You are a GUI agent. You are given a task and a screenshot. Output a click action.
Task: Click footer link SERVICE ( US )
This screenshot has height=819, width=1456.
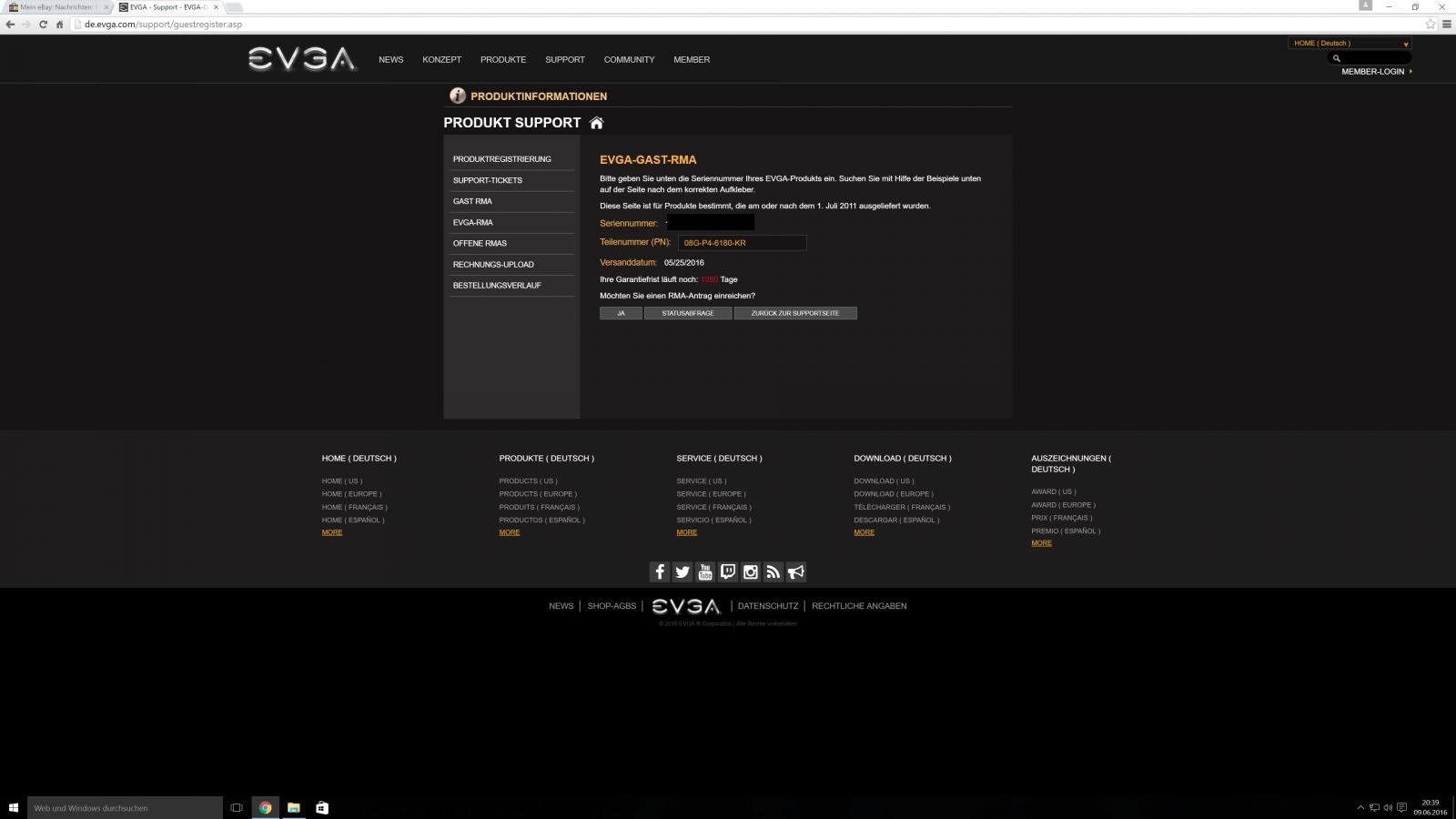tap(702, 481)
